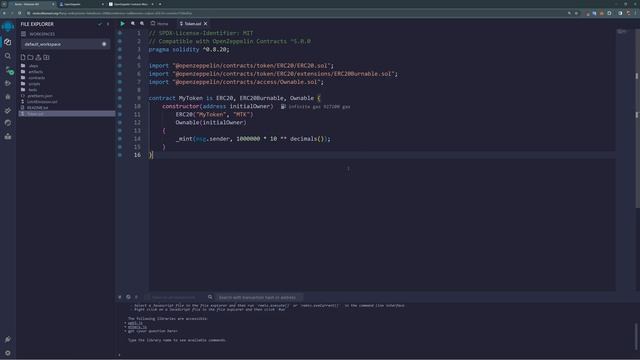Expand the .deps folder
The width and height of the screenshot is (640, 360).
pos(33,66)
